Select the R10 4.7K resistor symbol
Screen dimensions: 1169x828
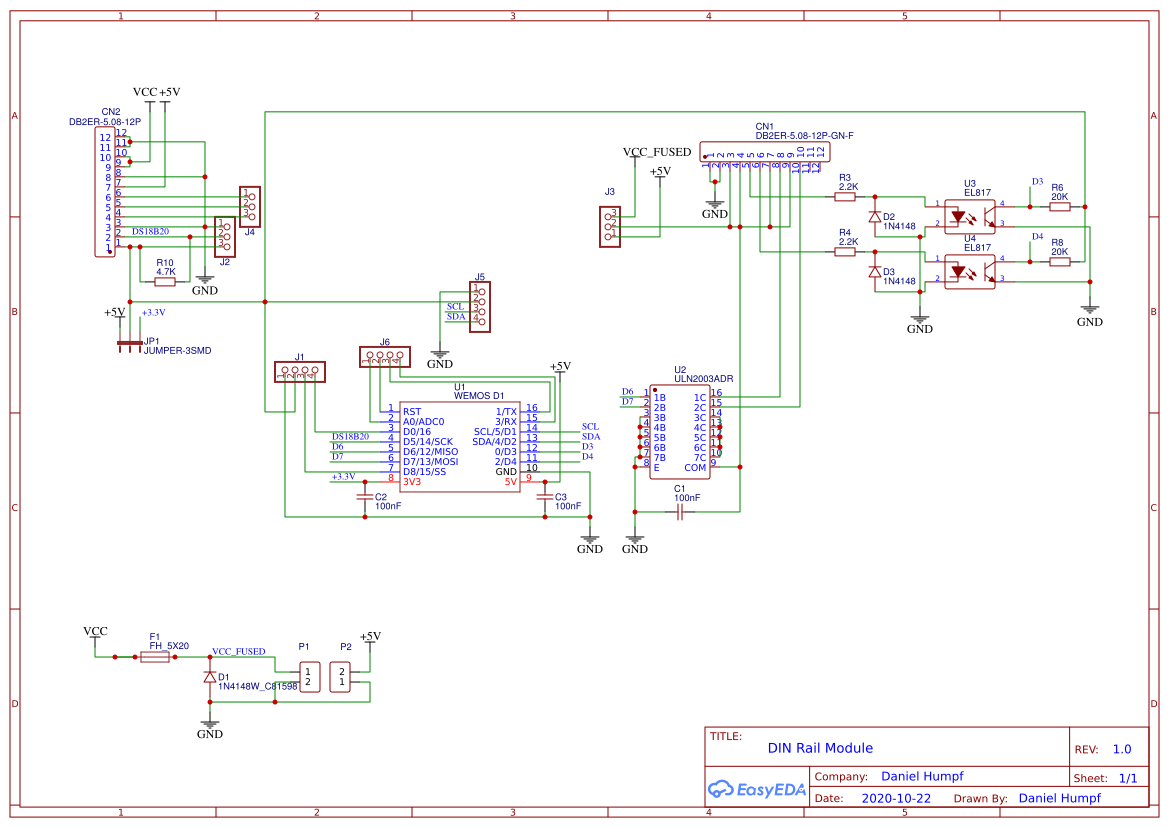[x=165, y=282]
